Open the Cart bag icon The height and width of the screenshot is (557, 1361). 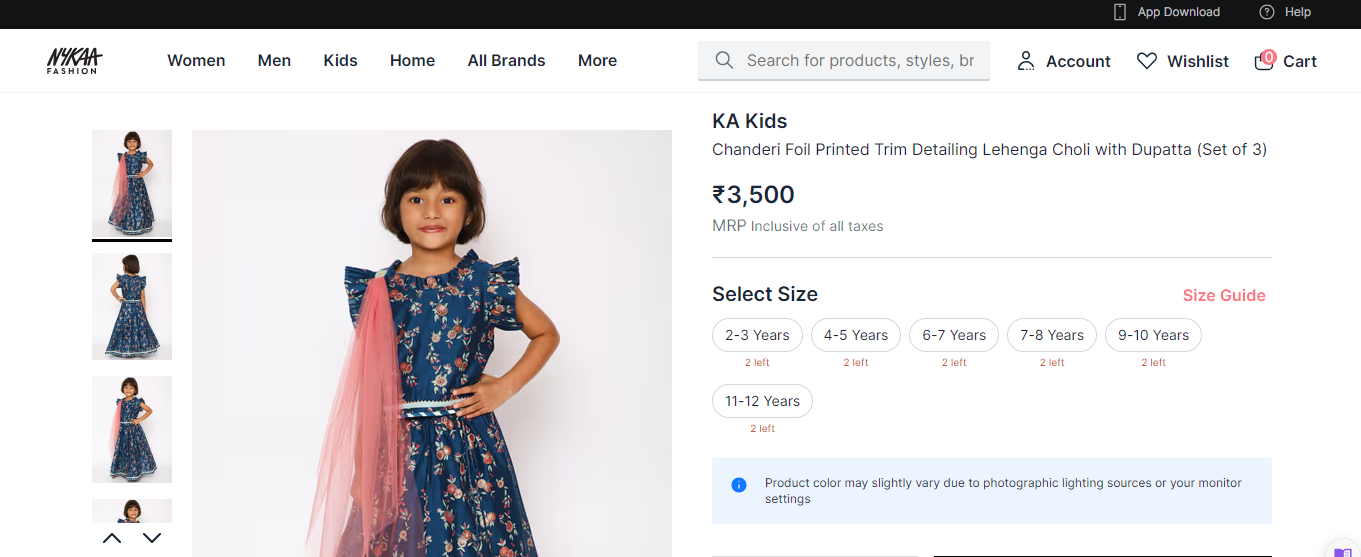(x=1264, y=61)
